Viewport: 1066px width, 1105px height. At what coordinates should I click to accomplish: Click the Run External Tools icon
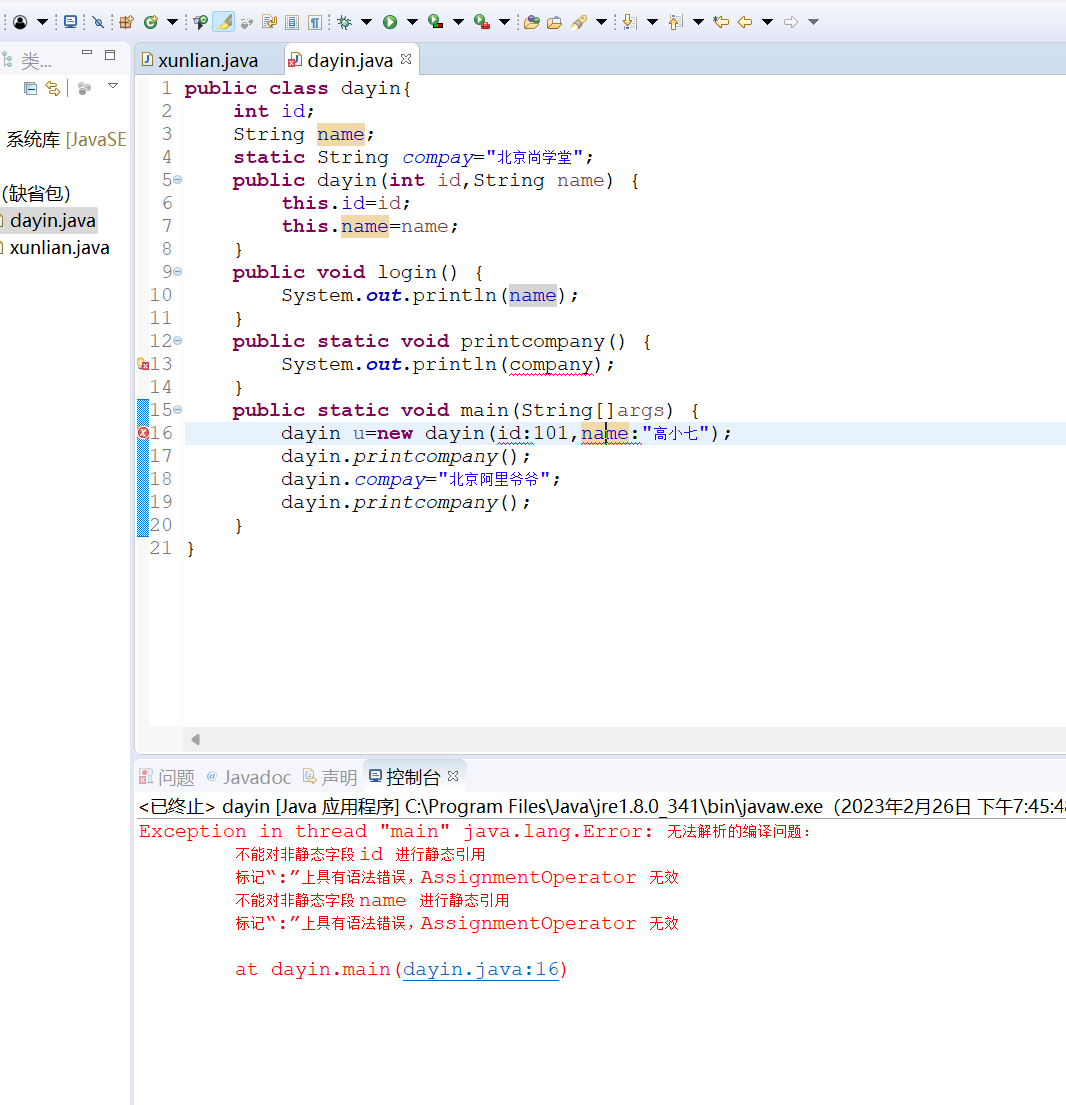point(482,22)
